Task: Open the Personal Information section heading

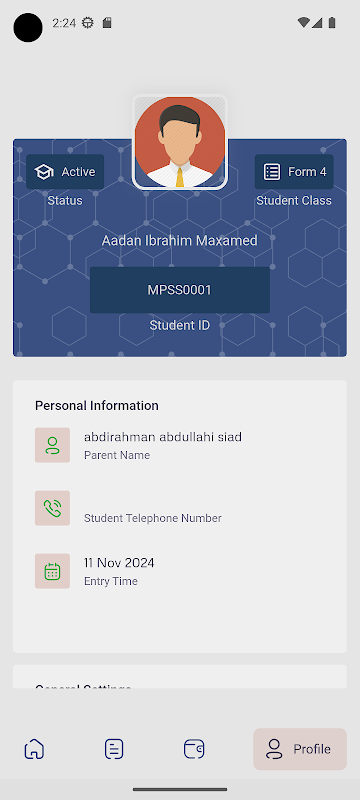Action: coord(97,406)
